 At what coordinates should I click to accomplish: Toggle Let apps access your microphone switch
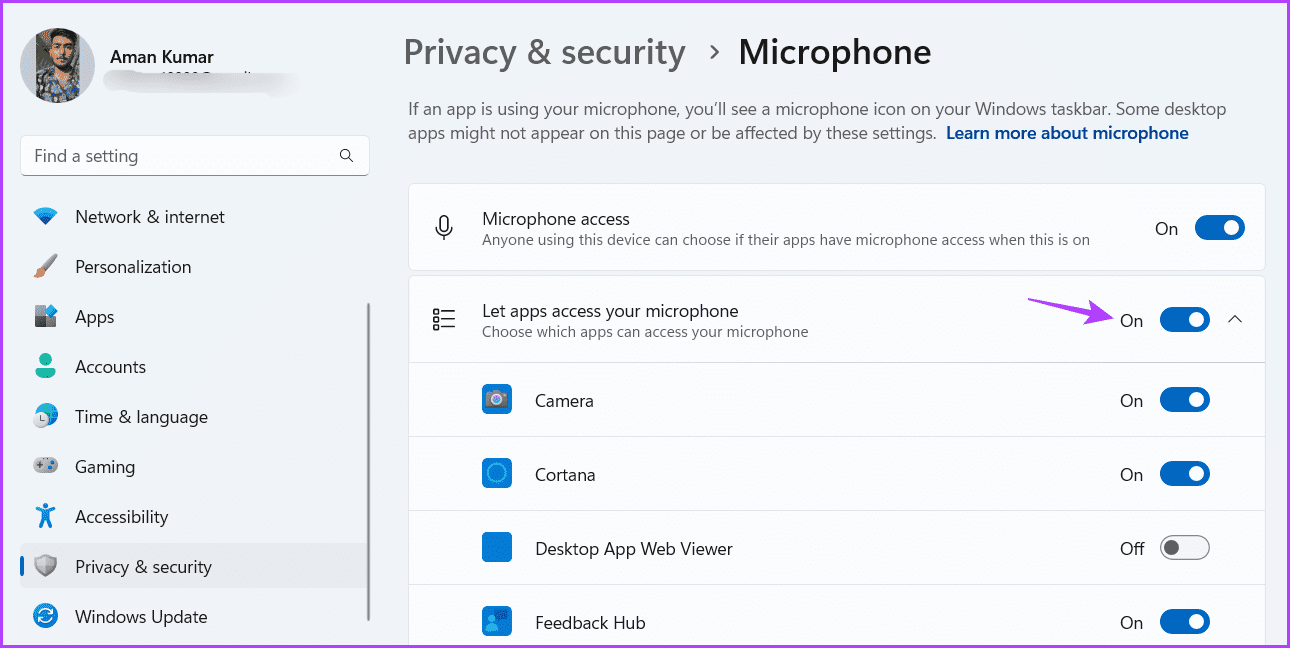pyautogui.click(x=1185, y=320)
